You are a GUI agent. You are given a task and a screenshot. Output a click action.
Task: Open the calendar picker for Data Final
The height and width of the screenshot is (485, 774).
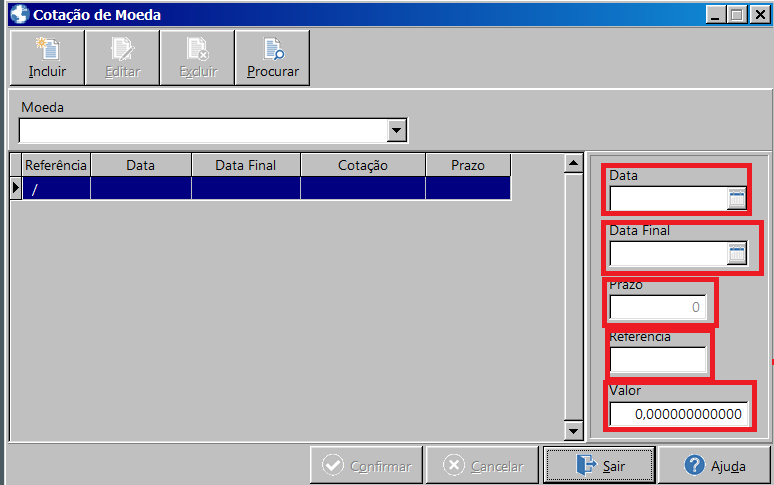(737, 254)
